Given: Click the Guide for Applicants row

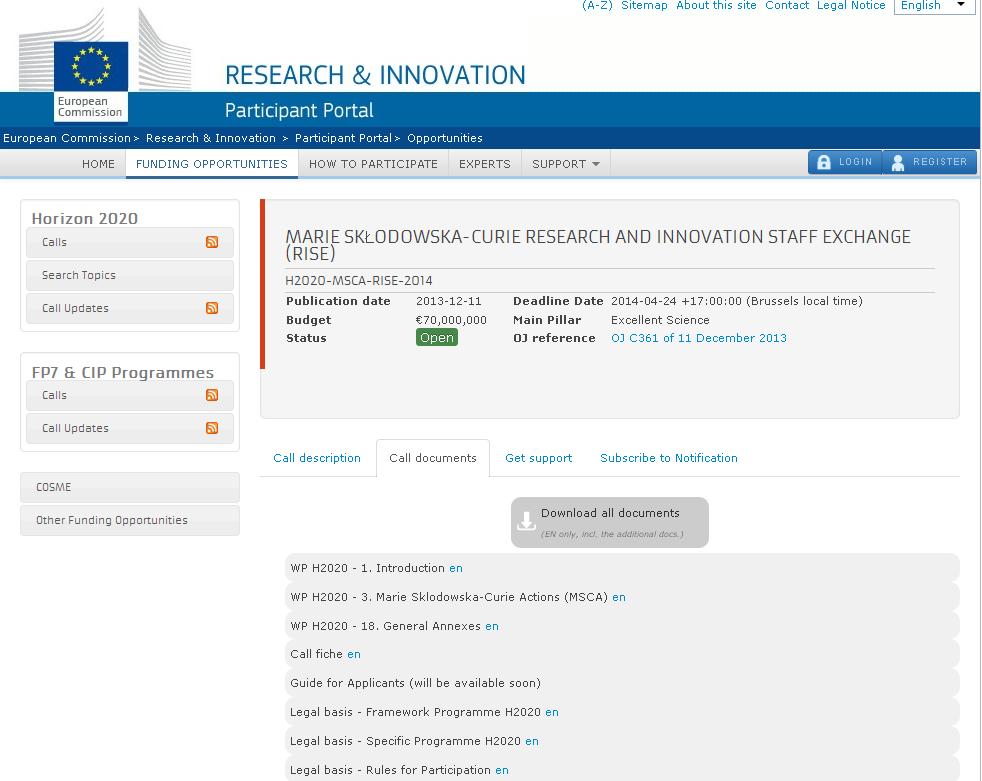Looking at the screenshot, I should [622, 683].
